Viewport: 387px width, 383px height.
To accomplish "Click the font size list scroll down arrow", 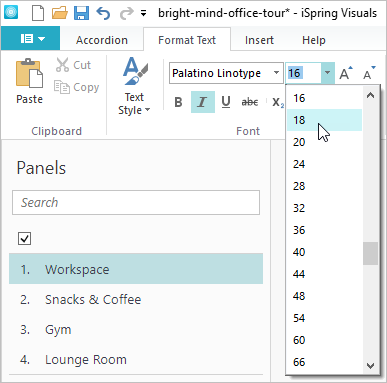I will pos(370,365).
